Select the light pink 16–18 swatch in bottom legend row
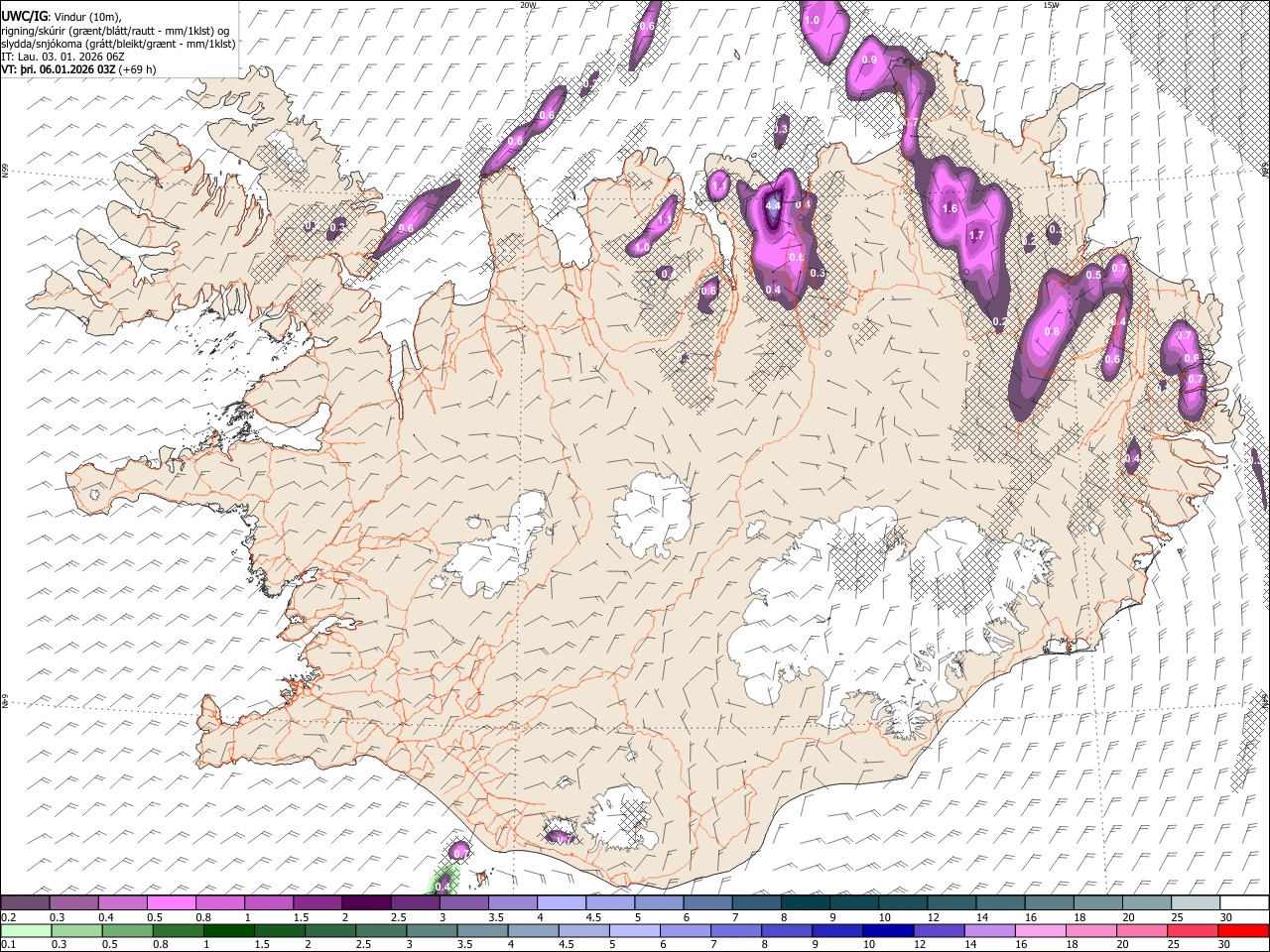The image size is (1270, 952). [1040, 930]
